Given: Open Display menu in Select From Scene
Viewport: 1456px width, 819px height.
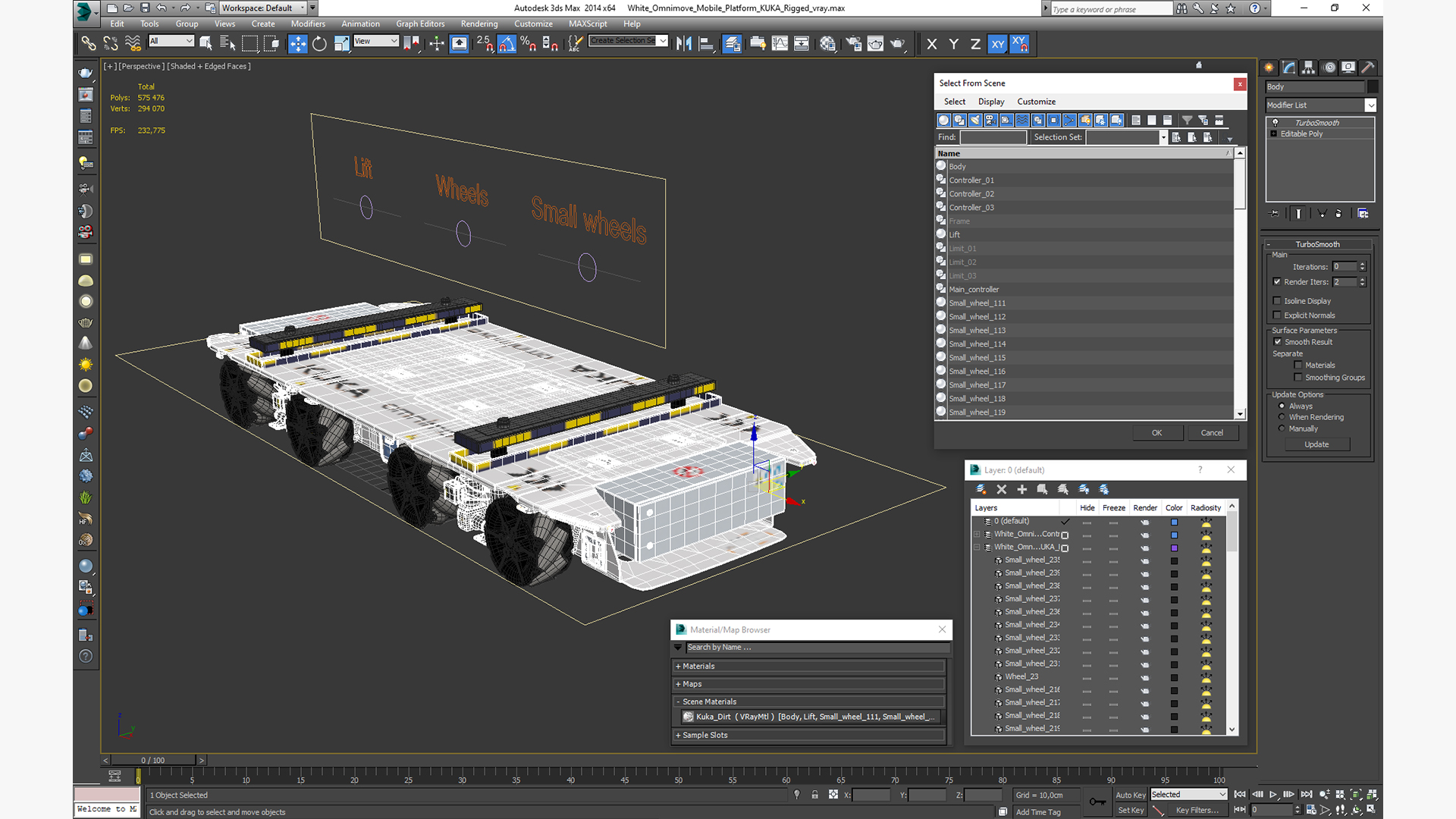Looking at the screenshot, I should pos(990,102).
